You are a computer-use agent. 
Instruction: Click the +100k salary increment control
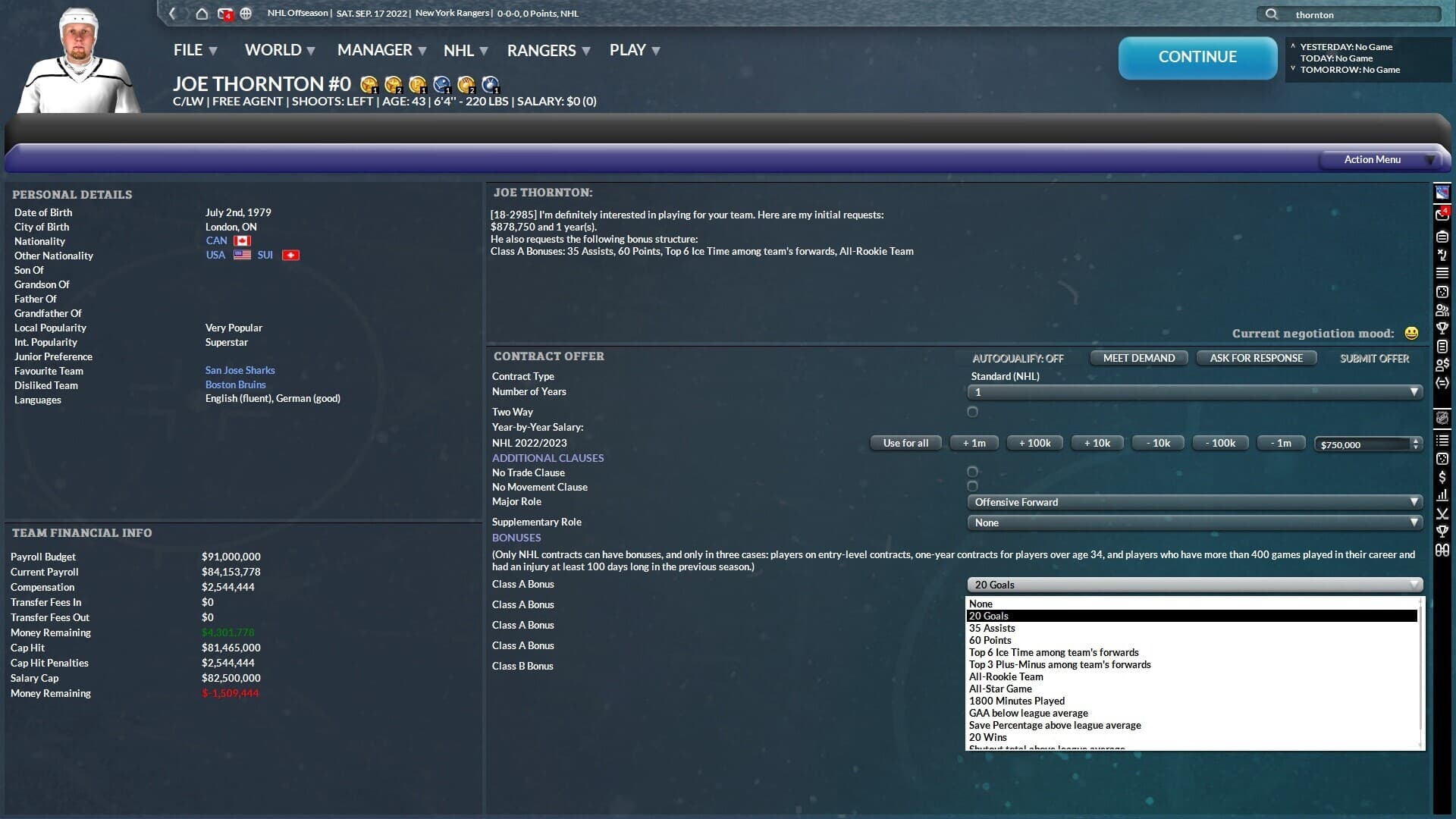1034,443
